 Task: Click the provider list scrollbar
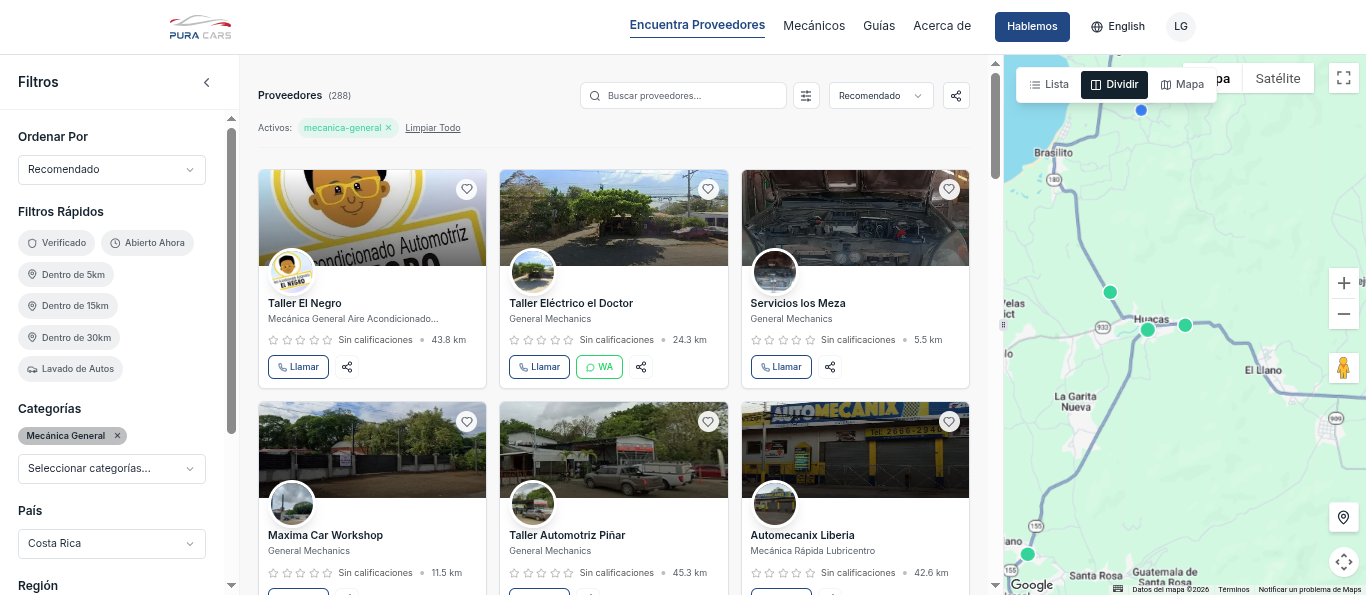click(995, 126)
